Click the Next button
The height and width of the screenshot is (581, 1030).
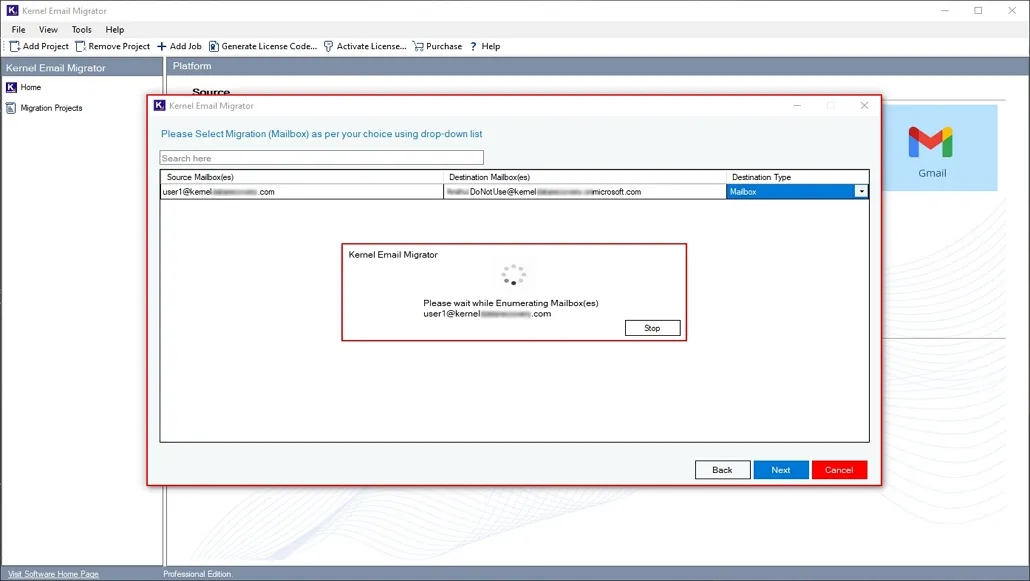coord(781,469)
